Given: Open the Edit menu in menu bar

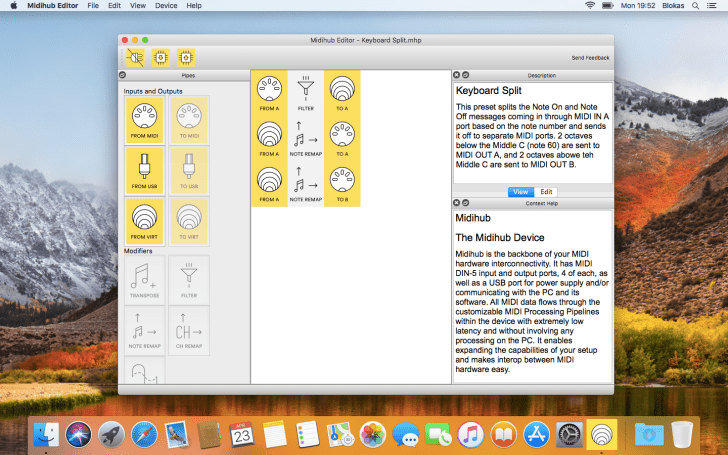Looking at the screenshot, I should tap(114, 6).
